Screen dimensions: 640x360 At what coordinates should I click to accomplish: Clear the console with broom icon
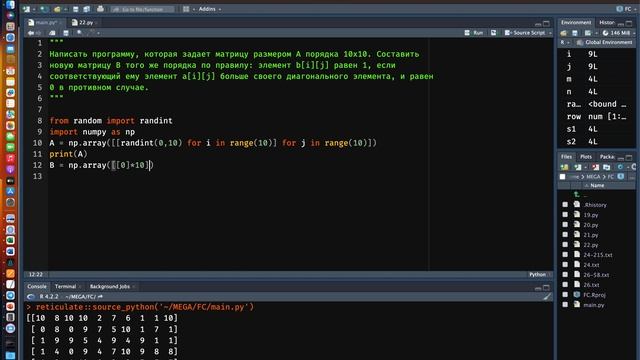coord(547,297)
